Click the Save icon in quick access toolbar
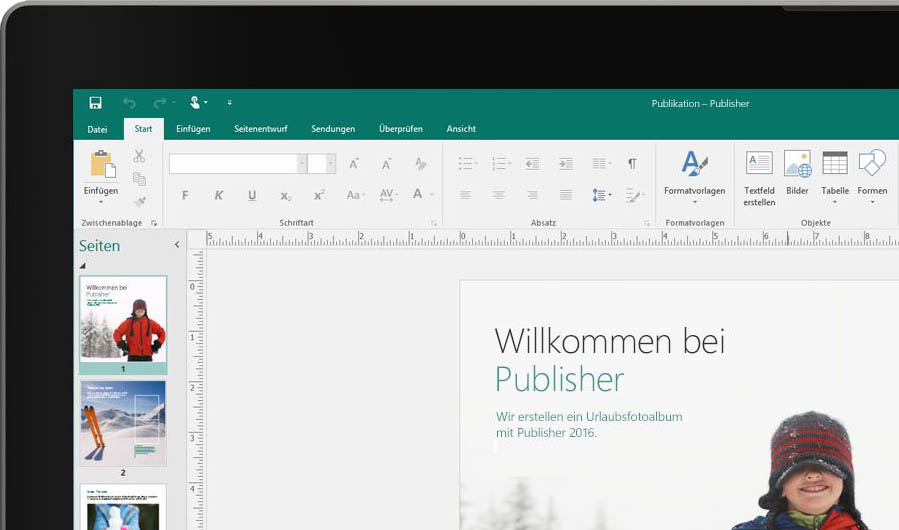This screenshot has width=899, height=530. [x=95, y=103]
